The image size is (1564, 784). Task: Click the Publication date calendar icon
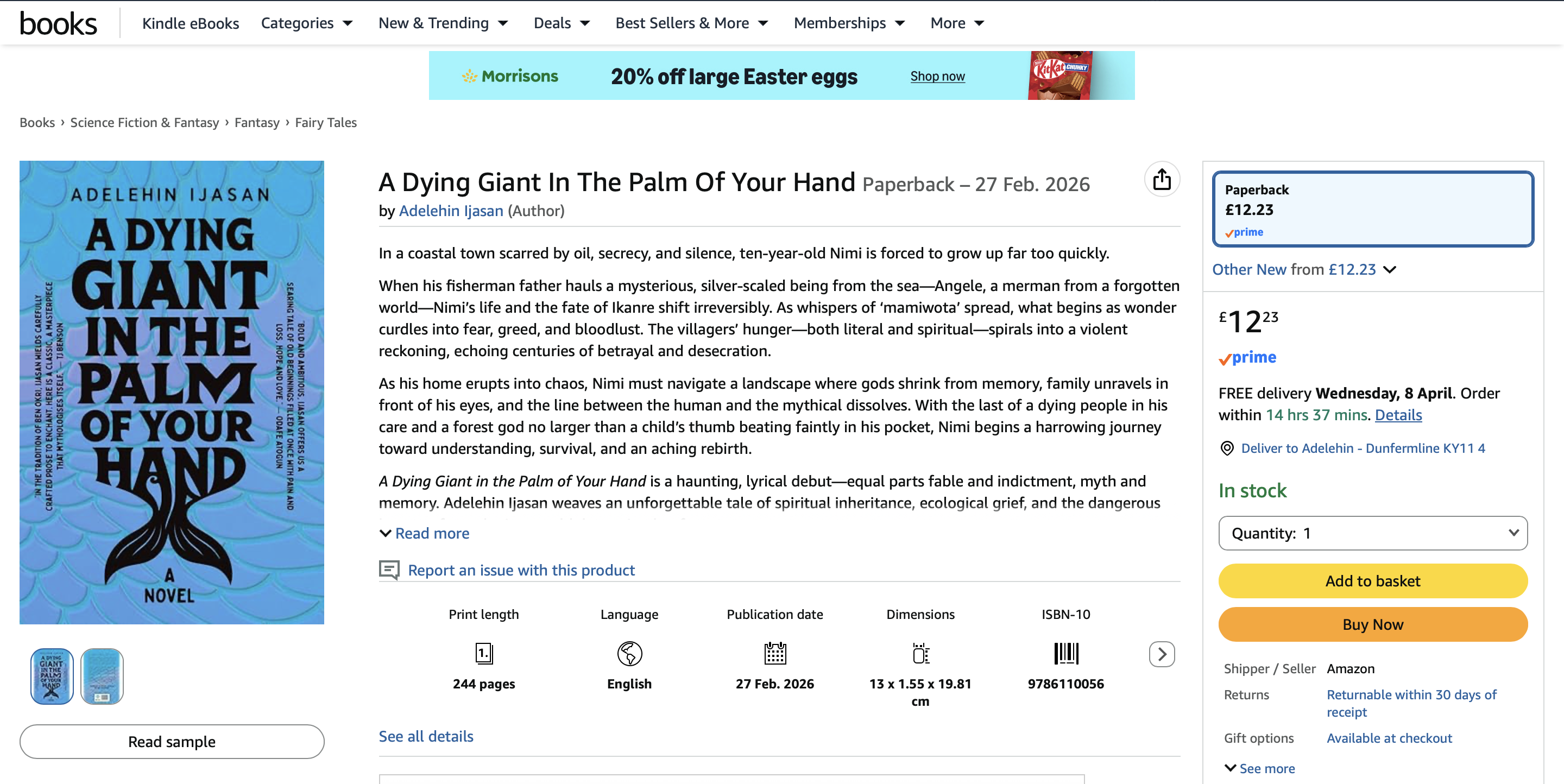coord(775,654)
